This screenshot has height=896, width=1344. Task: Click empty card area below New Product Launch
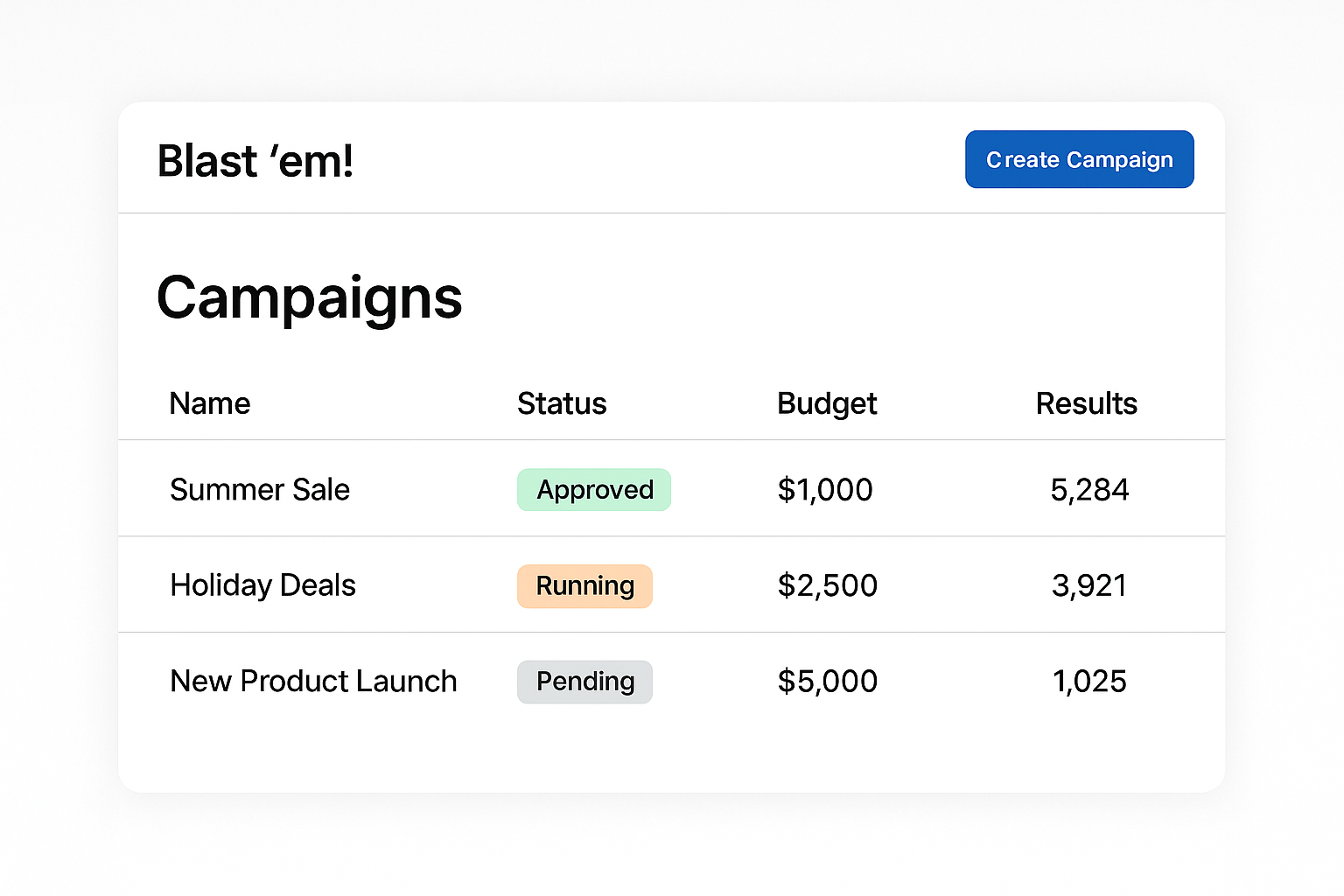click(313, 752)
